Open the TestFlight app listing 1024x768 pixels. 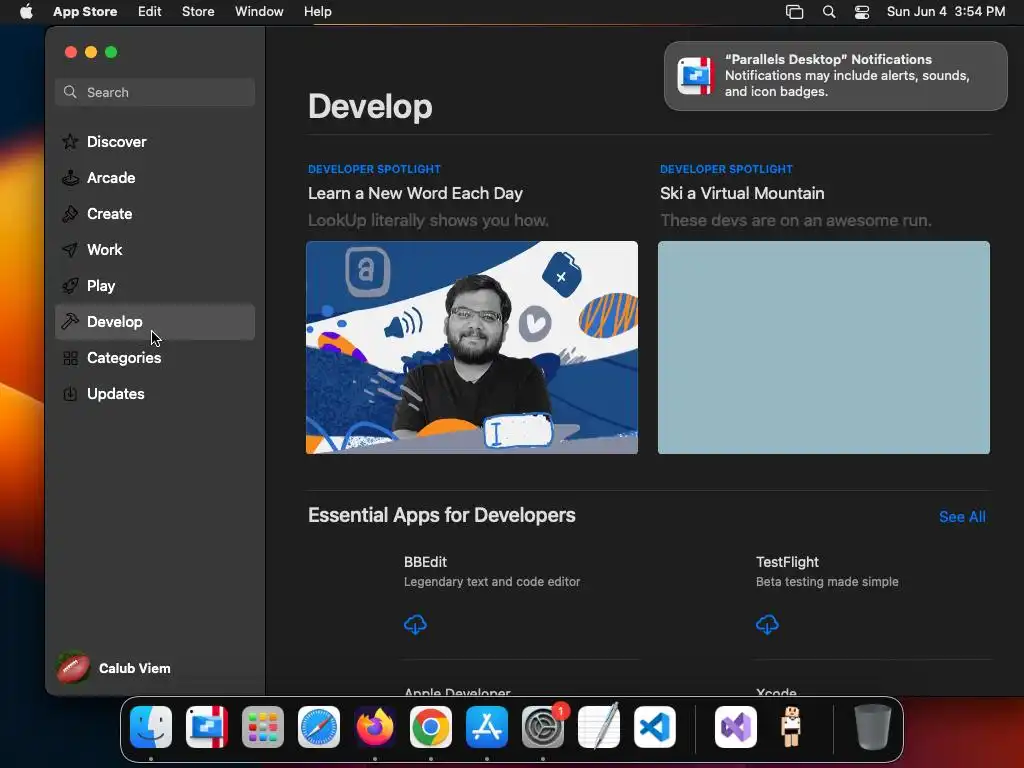[787, 562]
